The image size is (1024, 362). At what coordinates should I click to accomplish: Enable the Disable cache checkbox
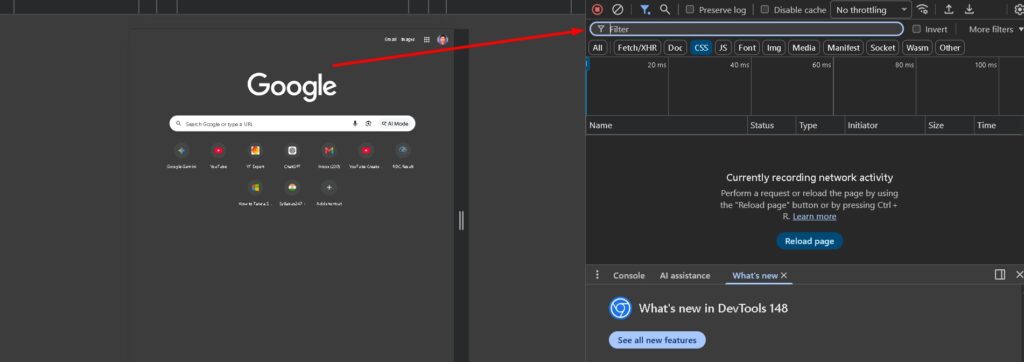coord(765,10)
